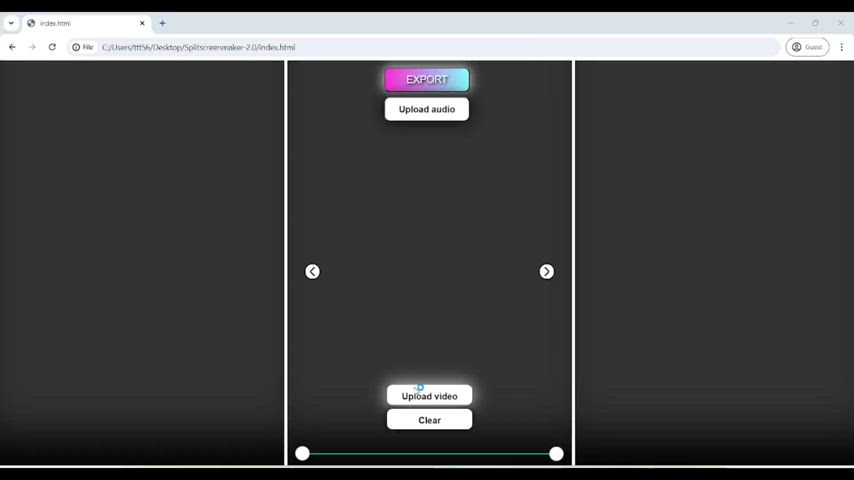Viewport: 854px width, 480px height.
Task: Open the Chrome three-dot menu
Action: (841, 47)
